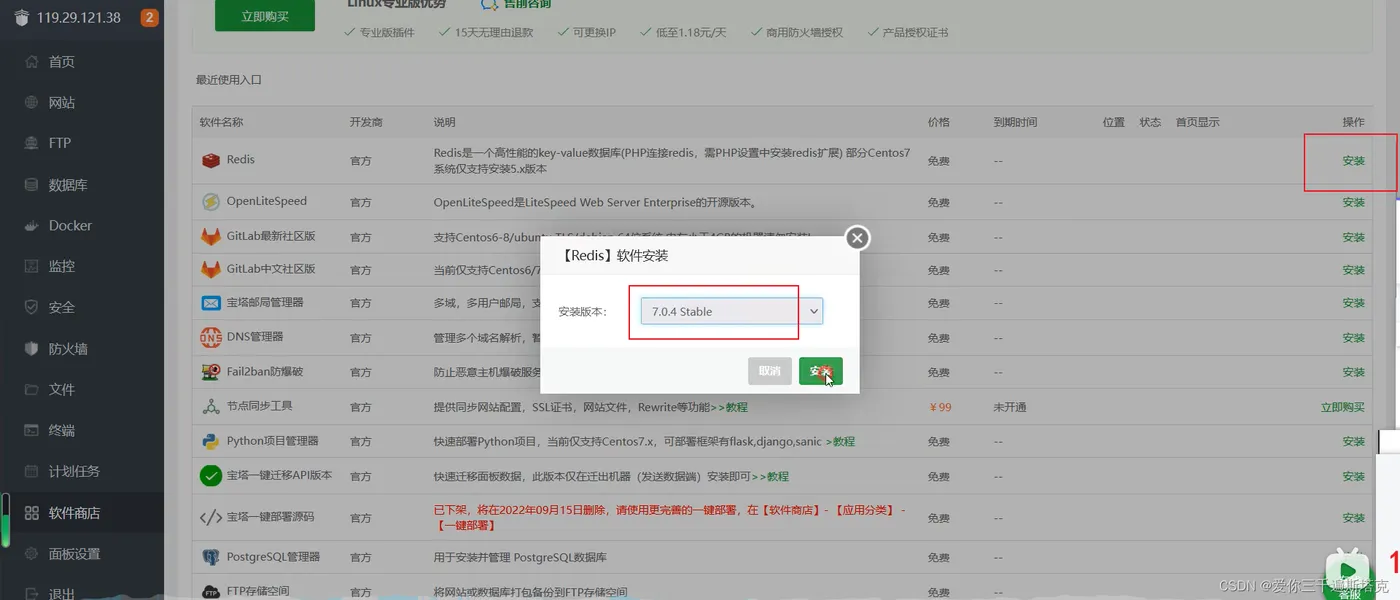1400x600 pixels.
Task: Click the Fail2ban防爆破 icon
Action: click(210, 372)
